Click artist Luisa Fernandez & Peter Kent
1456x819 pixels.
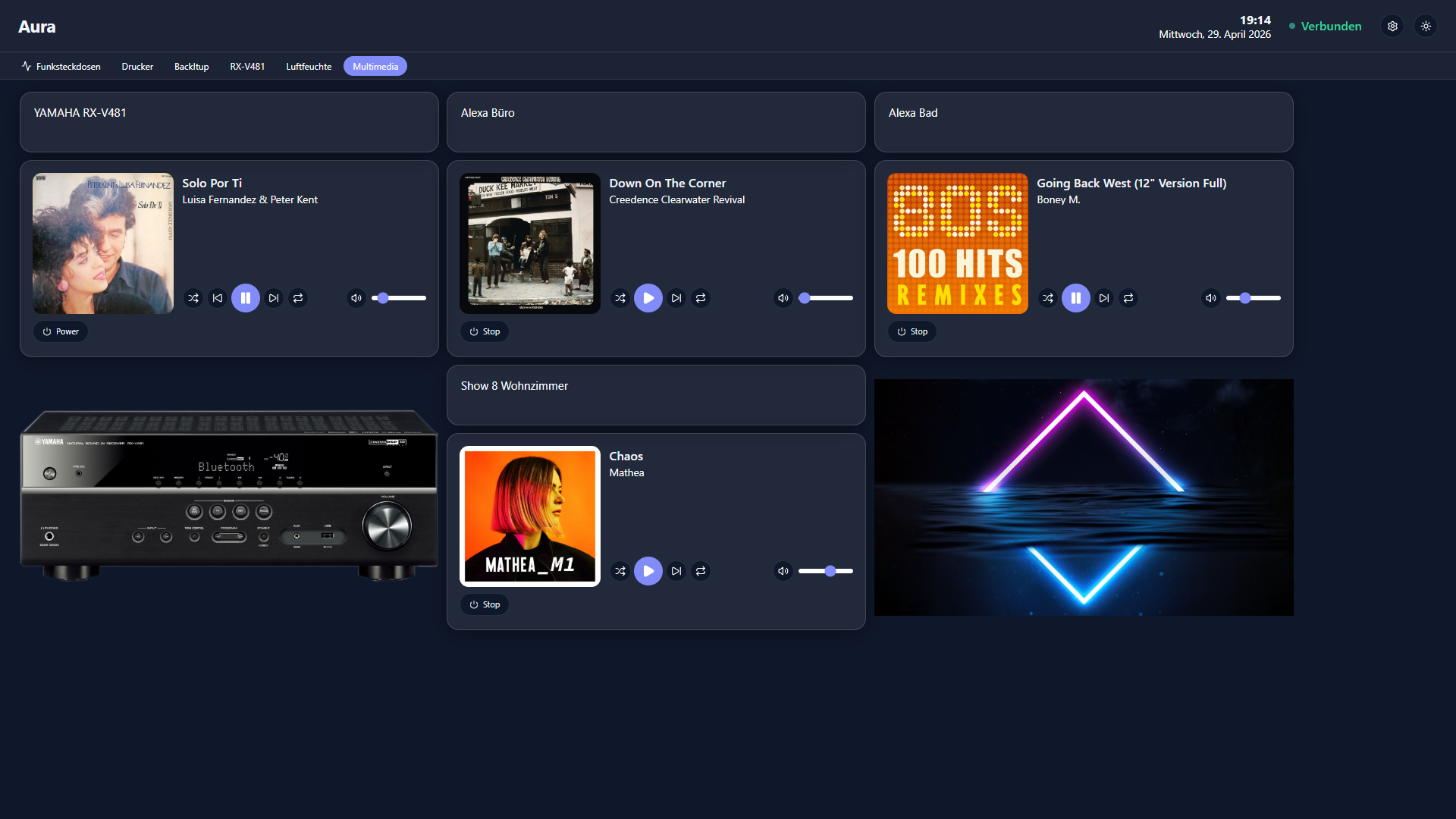250,200
